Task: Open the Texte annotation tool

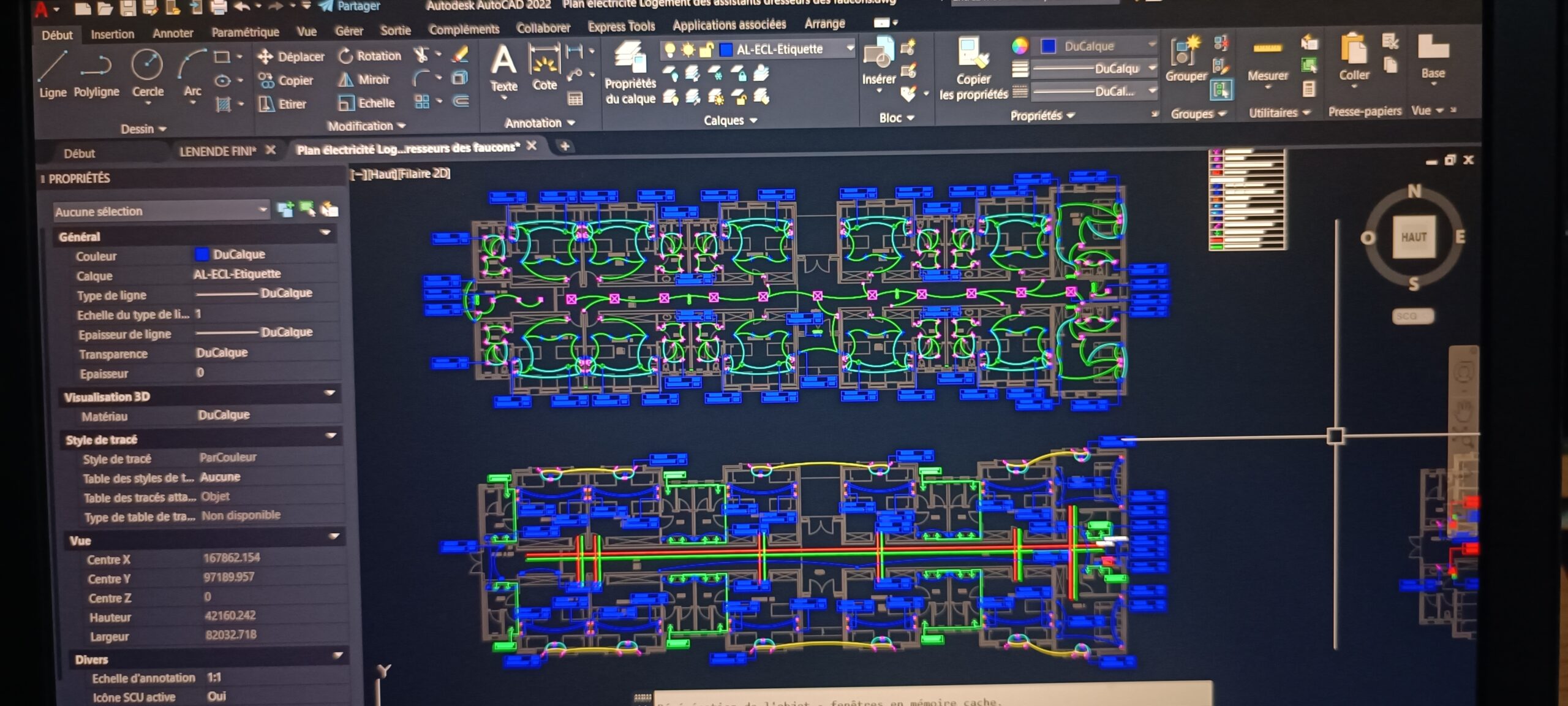Action: click(503, 68)
